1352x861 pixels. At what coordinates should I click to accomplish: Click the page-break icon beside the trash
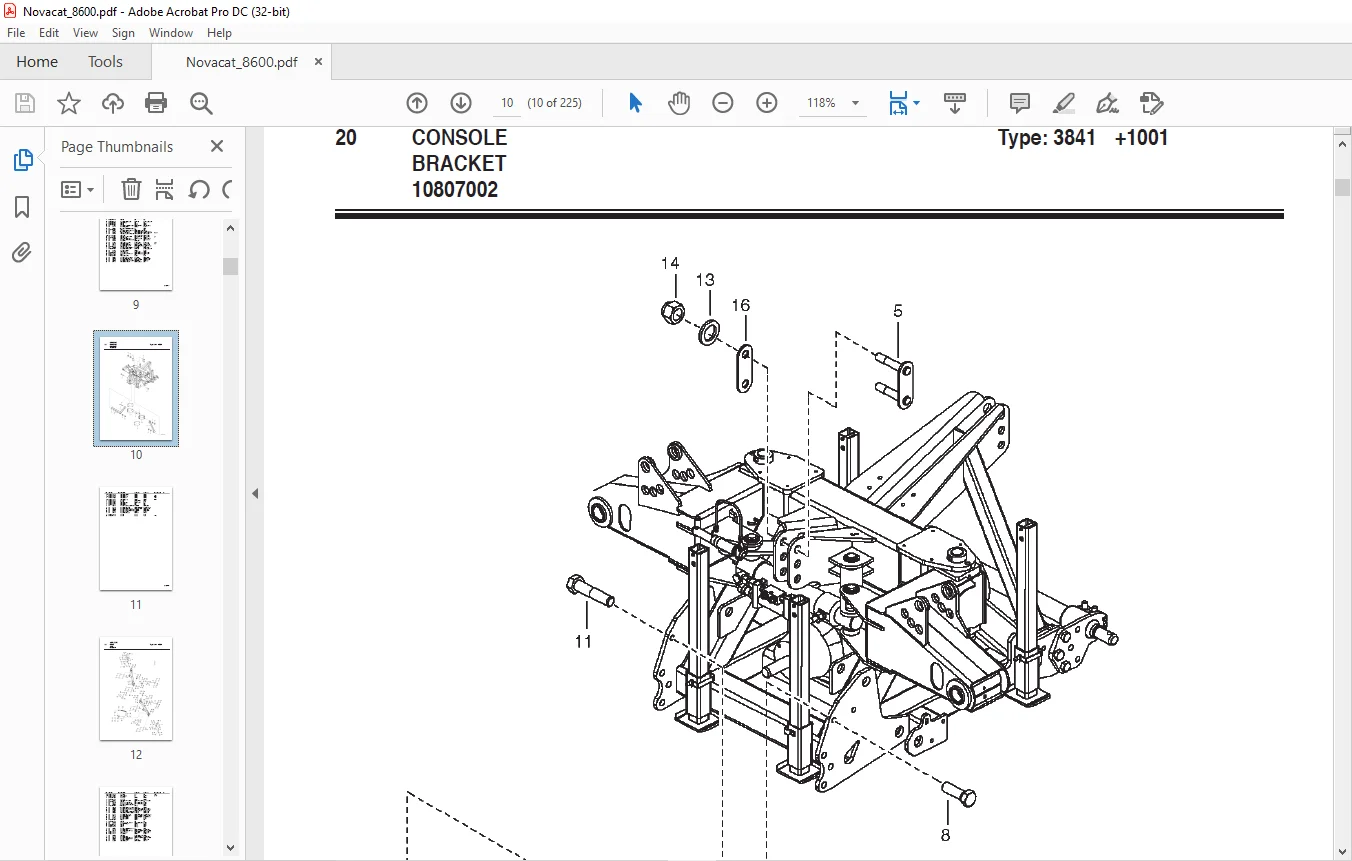(x=165, y=189)
